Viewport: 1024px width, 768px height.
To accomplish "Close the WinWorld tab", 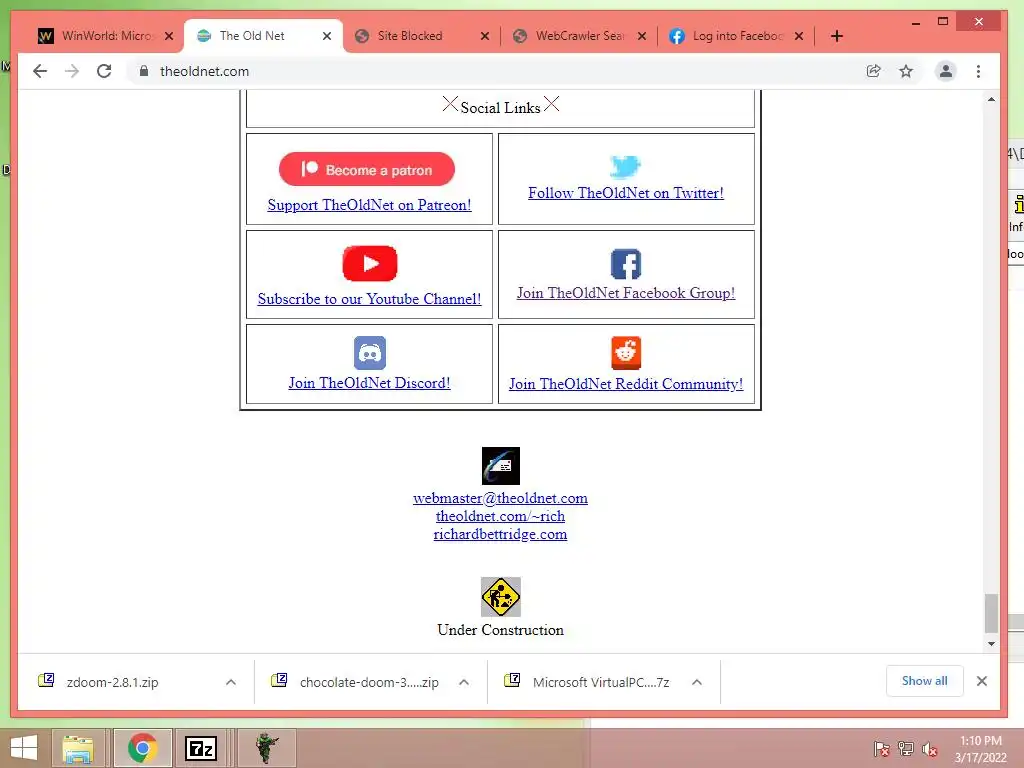I will coord(169,36).
